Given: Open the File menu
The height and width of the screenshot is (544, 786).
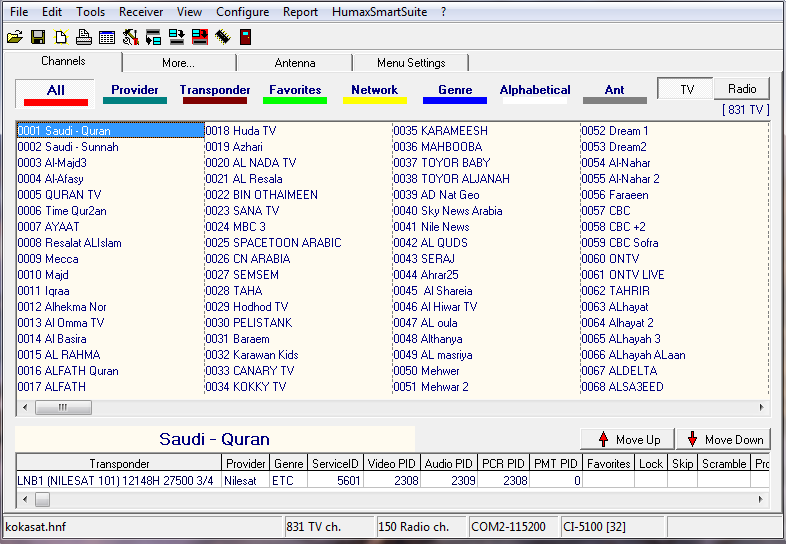Looking at the screenshot, I should (19, 12).
